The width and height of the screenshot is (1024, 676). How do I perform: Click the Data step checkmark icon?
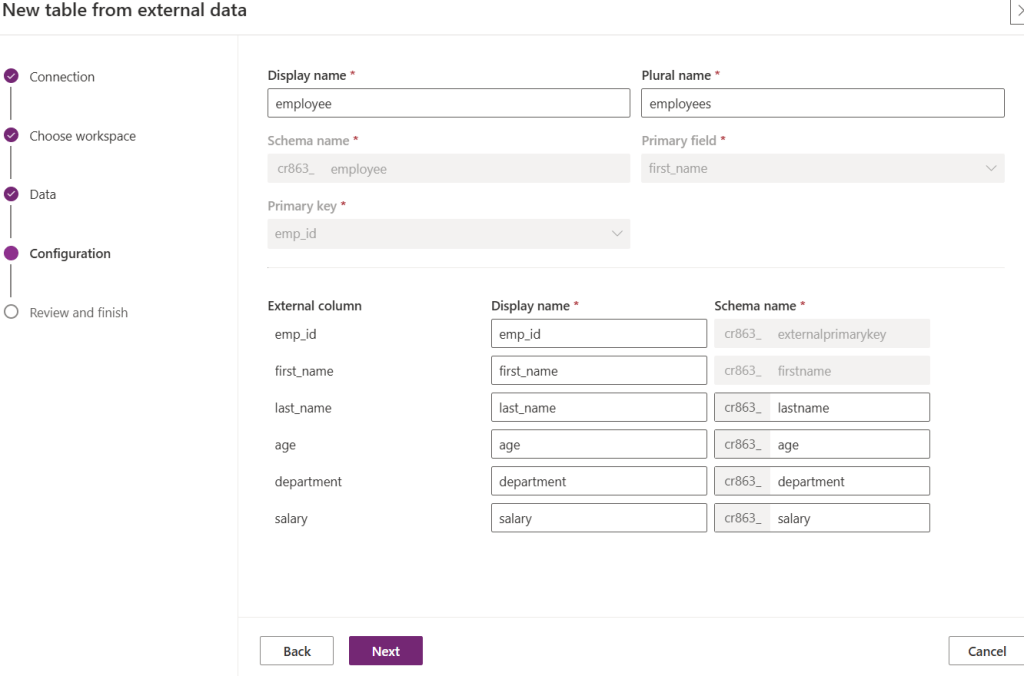11,194
